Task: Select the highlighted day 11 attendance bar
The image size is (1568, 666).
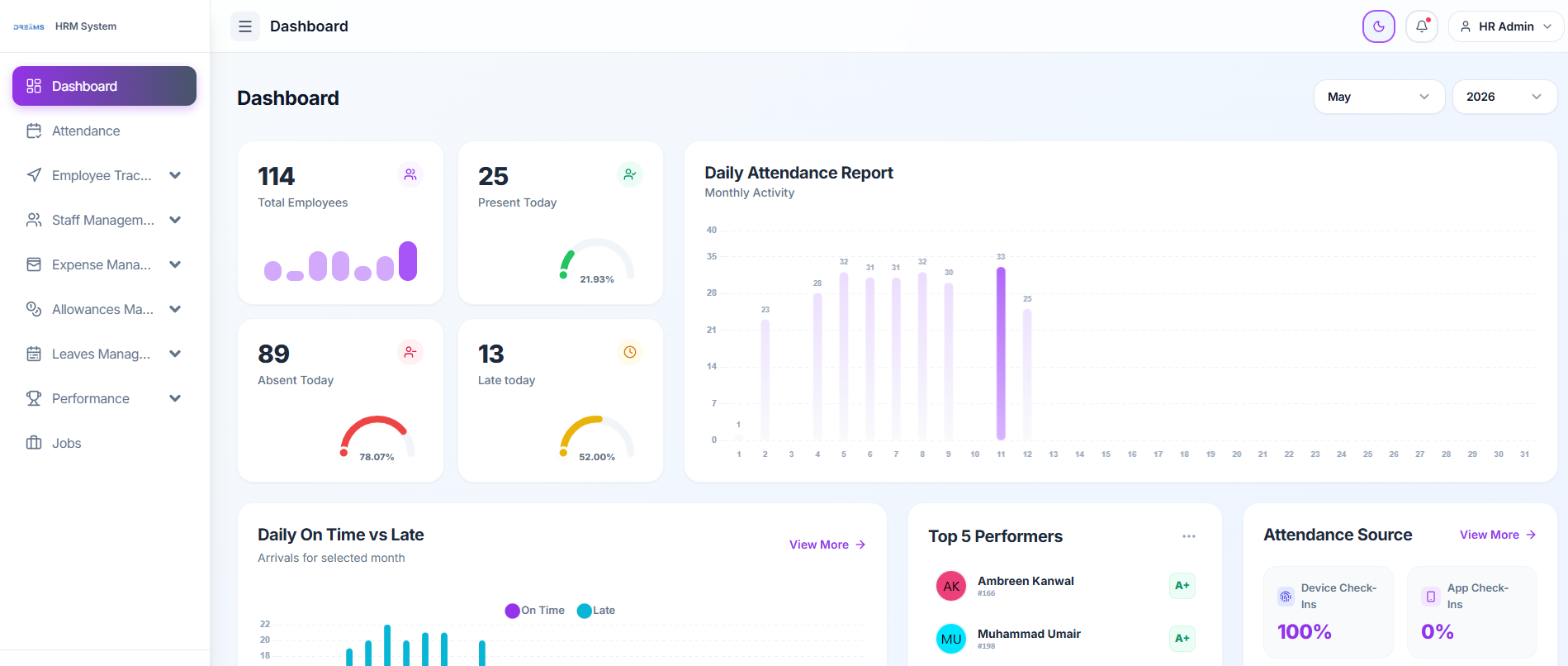Action: (1001, 353)
